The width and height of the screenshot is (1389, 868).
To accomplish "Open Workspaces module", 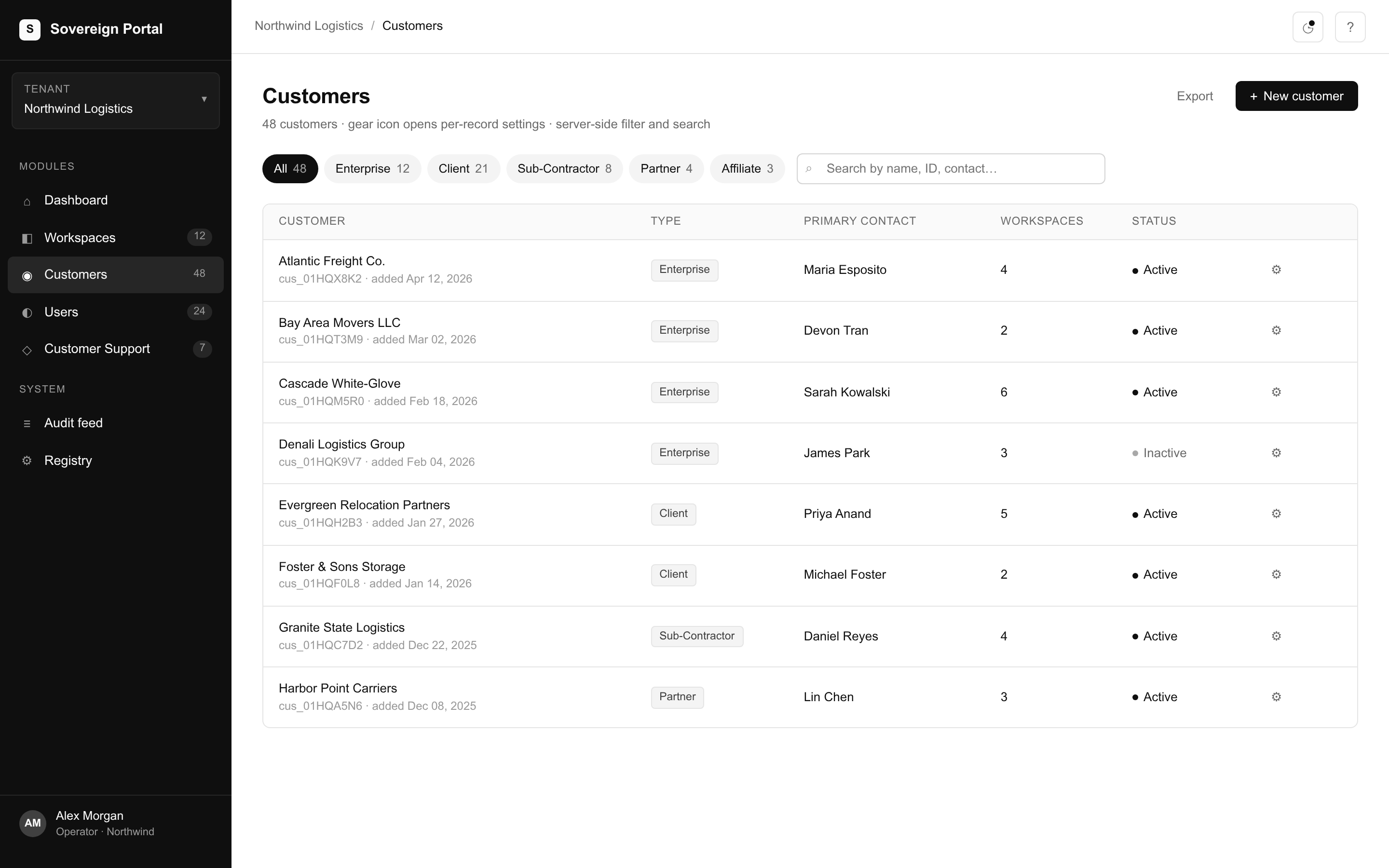I will 115,238.
